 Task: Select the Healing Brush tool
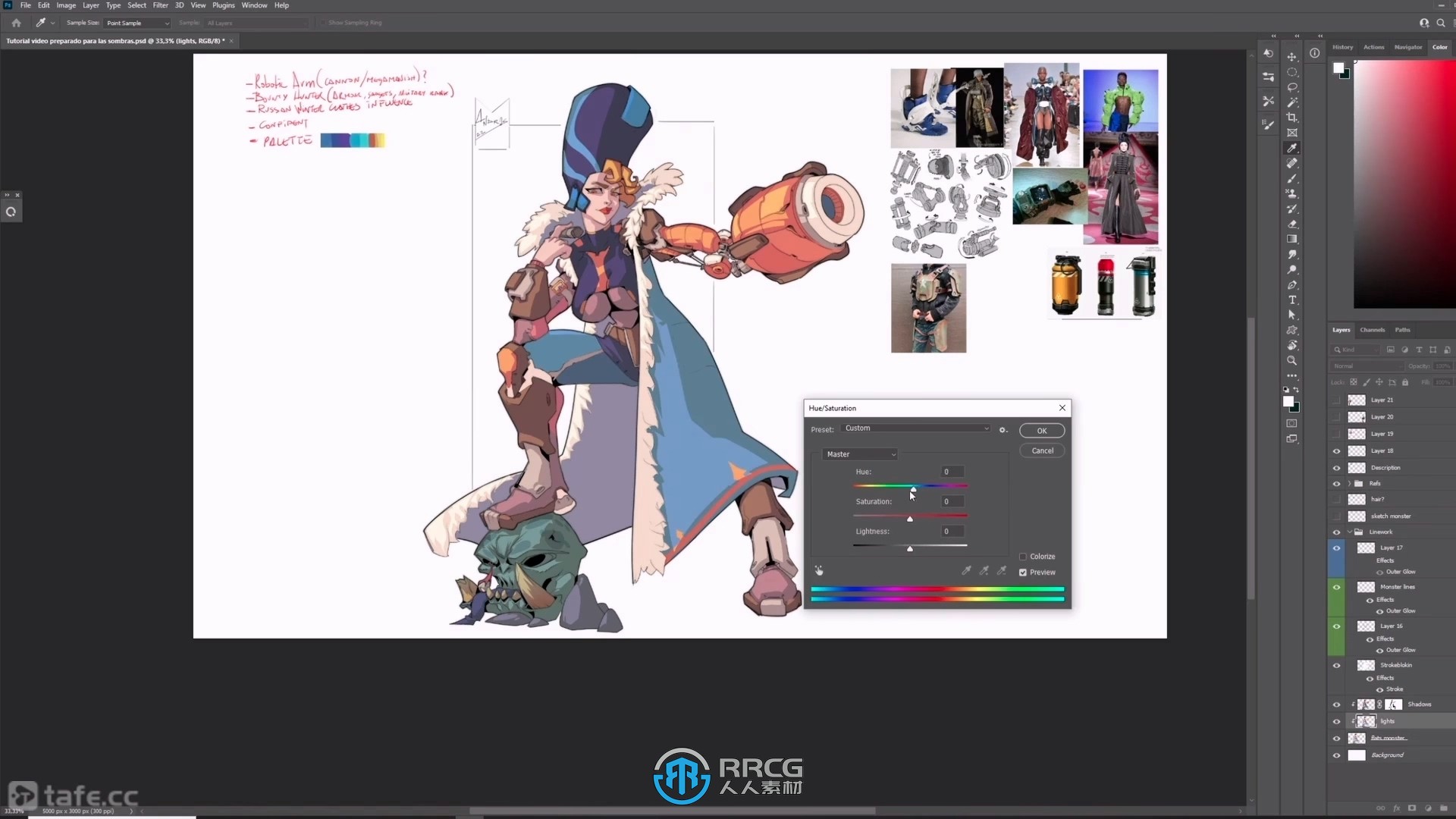pyautogui.click(x=1292, y=163)
